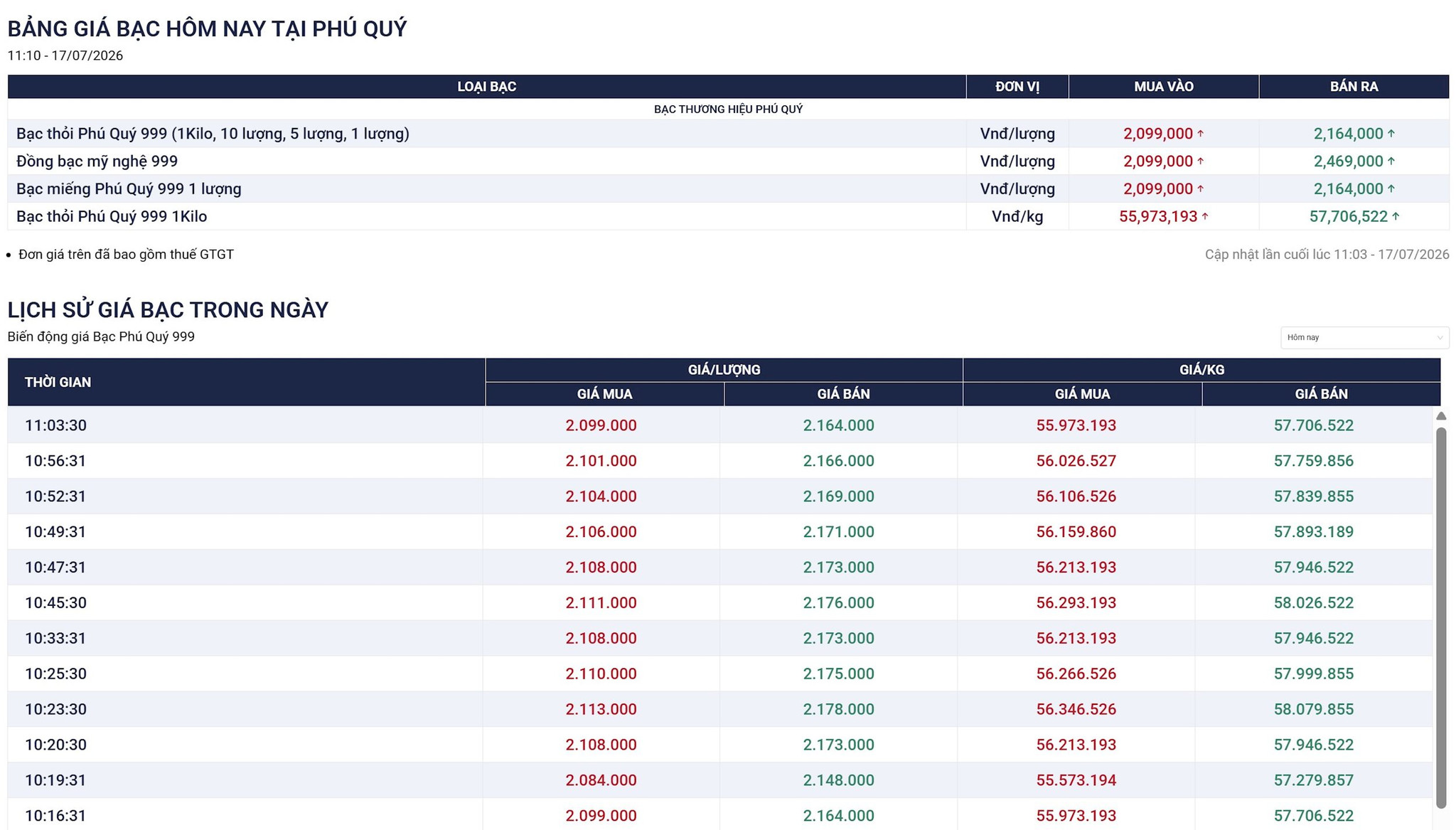The image size is (1456, 830).
Task: Click the history table vertical scrollbar thumb
Action: [1441, 617]
